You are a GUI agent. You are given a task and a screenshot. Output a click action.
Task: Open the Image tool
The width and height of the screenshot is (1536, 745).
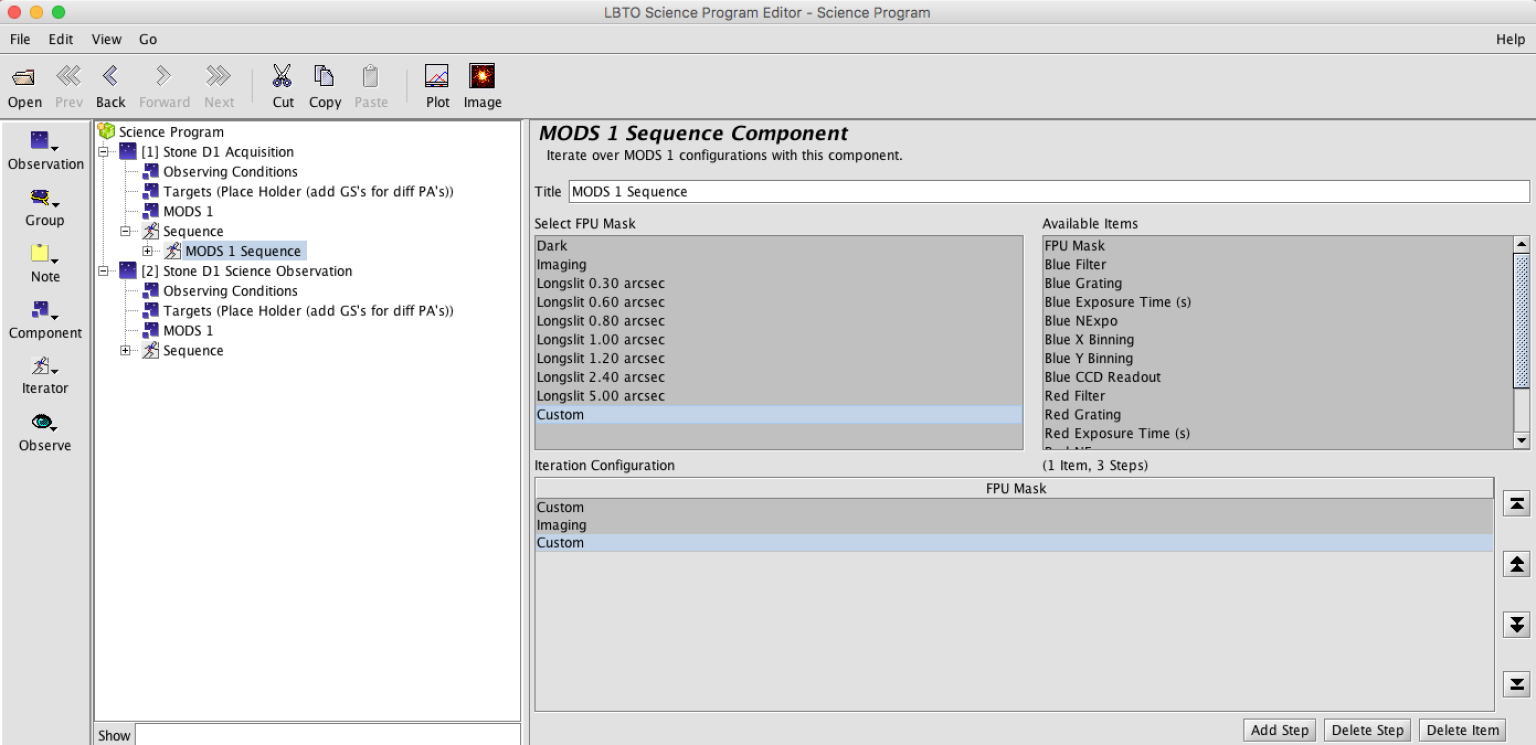482,77
